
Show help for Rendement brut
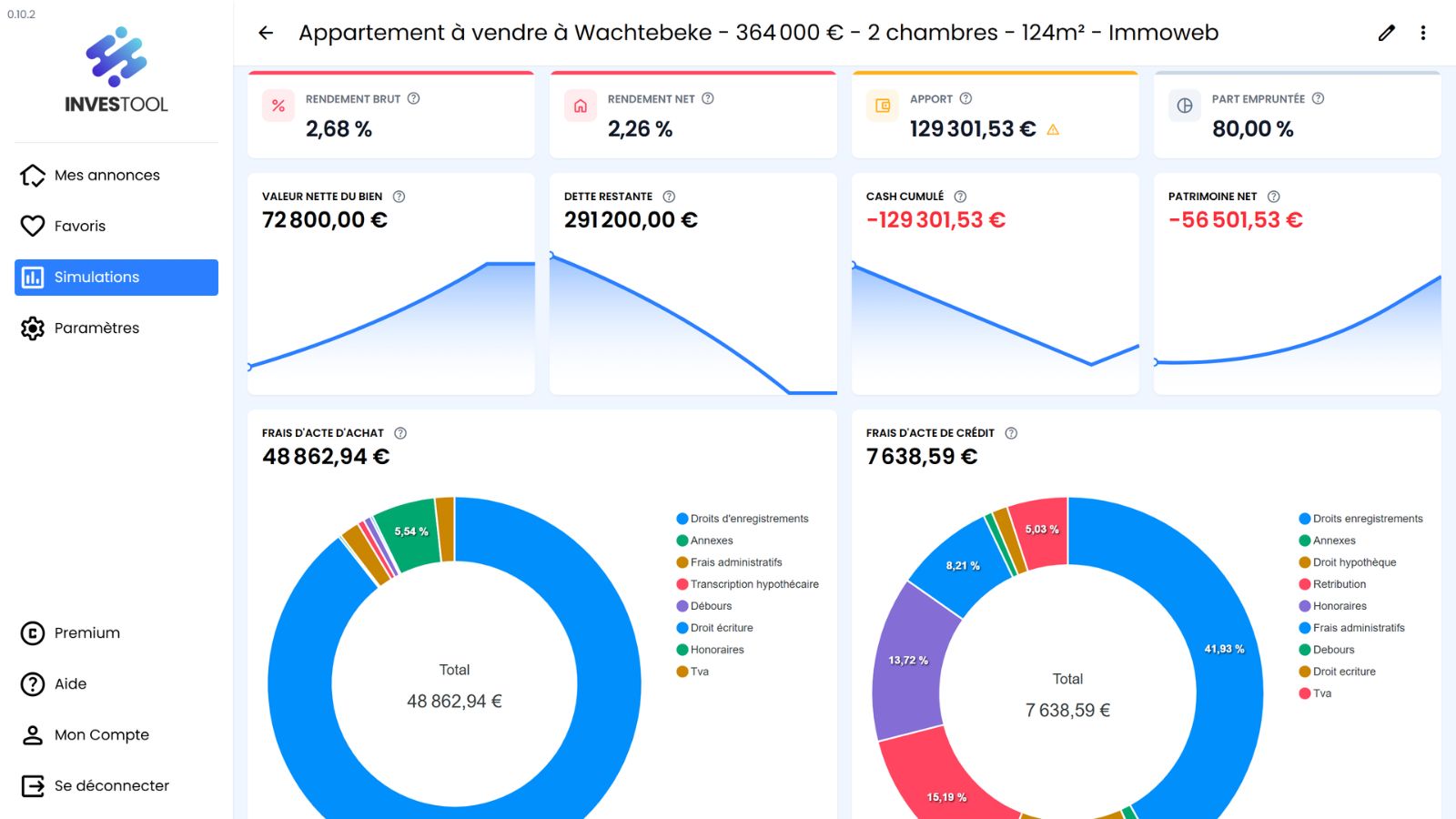click(413, 98)
